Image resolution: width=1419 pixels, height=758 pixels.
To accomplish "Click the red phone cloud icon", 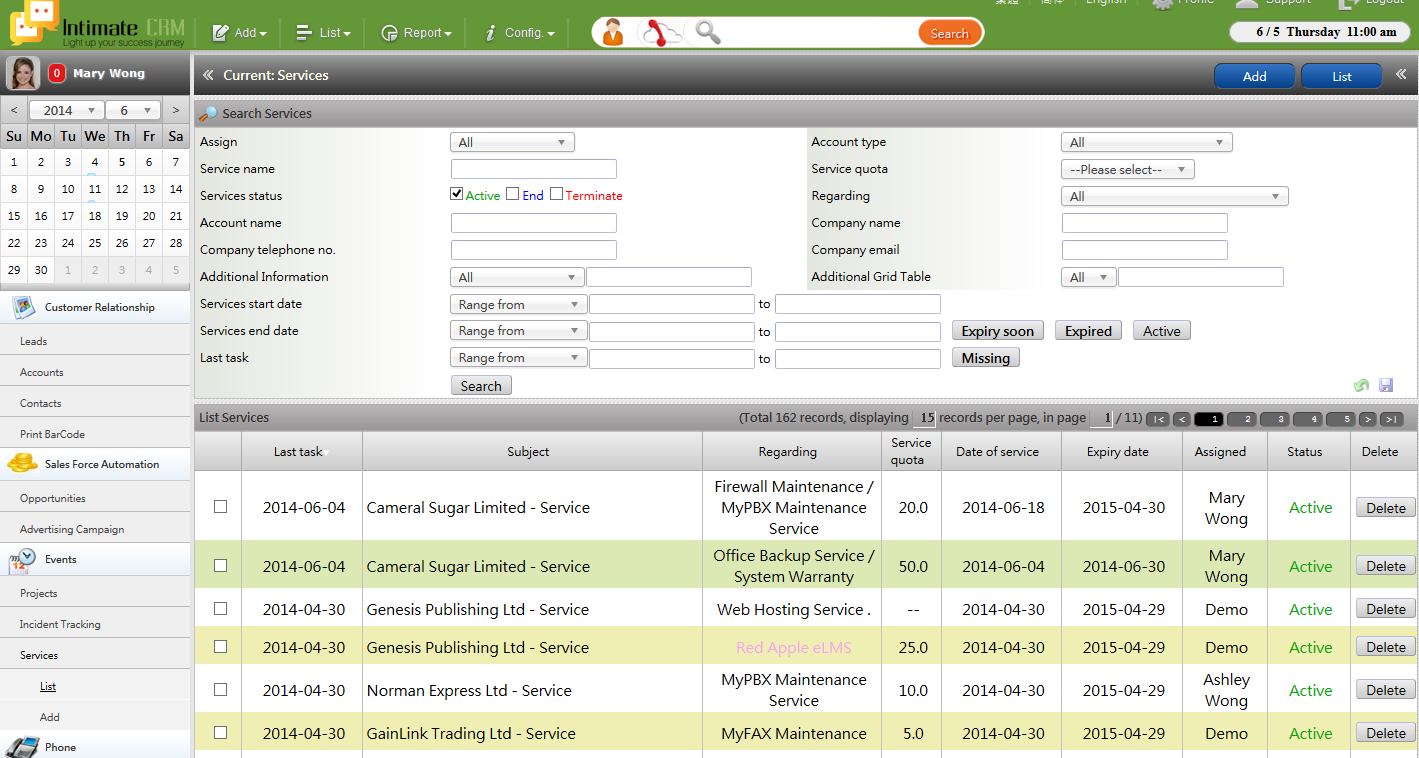I will click(661, 33).
